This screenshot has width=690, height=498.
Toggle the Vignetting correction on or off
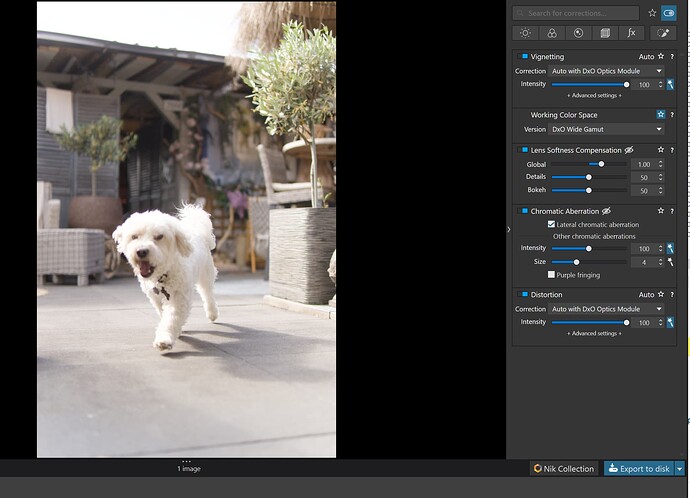pos(525,56)
